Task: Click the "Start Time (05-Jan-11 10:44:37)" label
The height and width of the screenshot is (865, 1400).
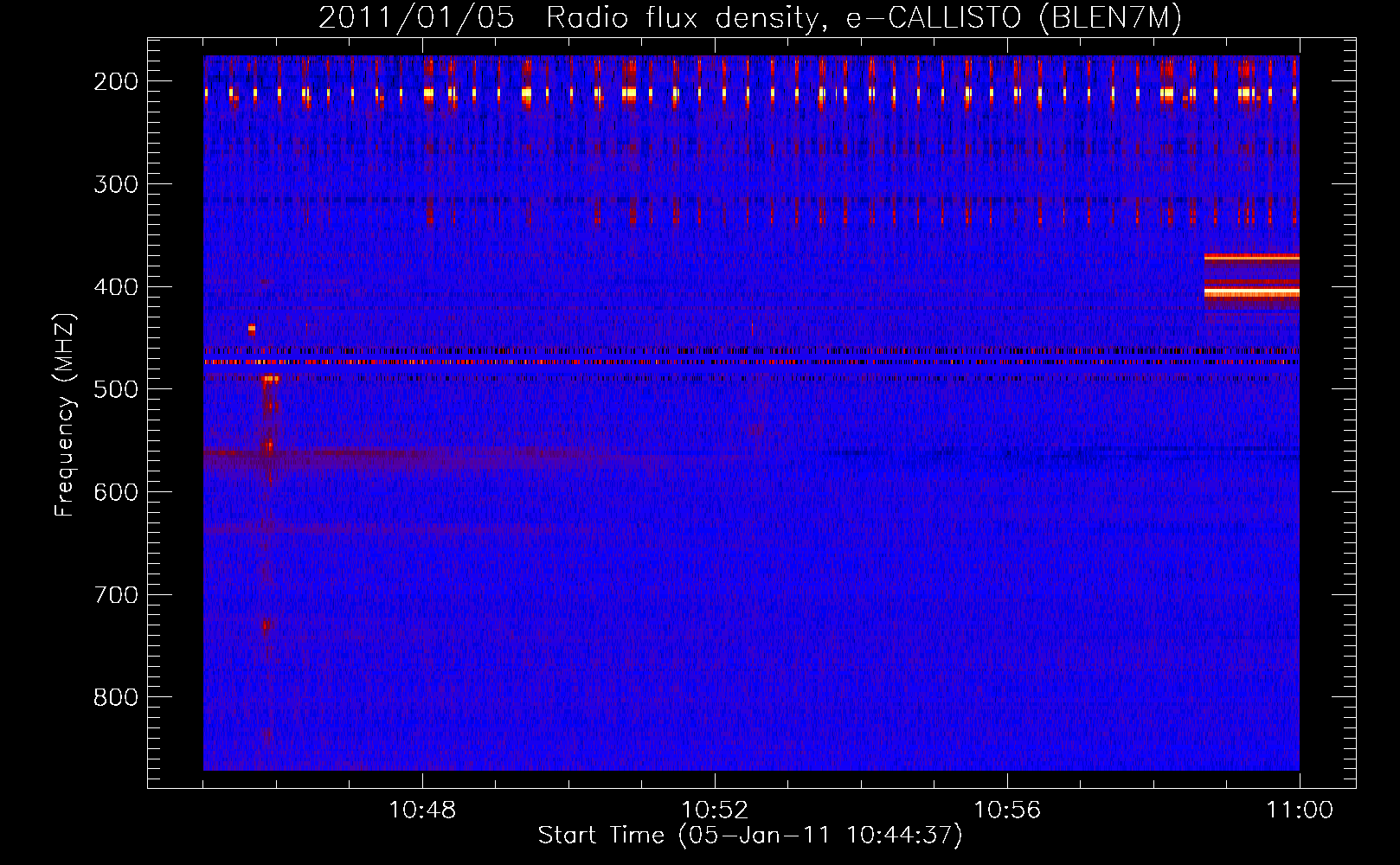Action: click(x=749, y=836)
